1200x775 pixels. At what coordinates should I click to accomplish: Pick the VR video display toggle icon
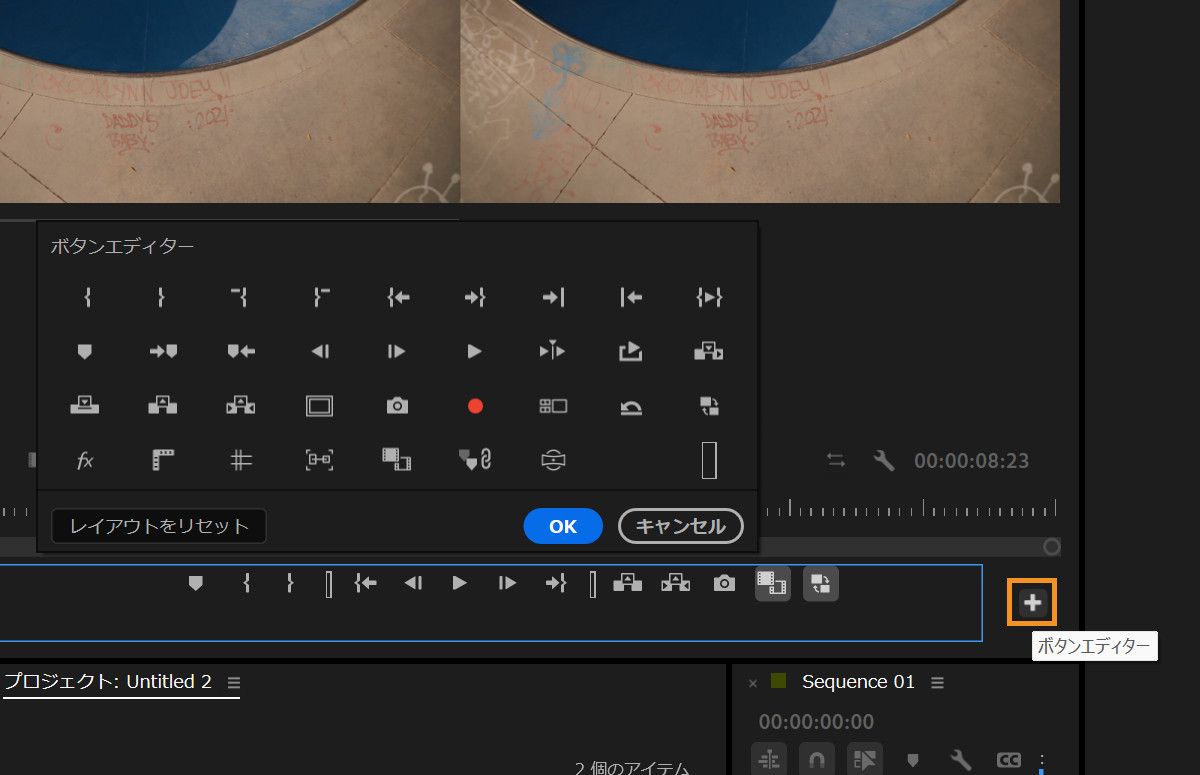(553, 460)
